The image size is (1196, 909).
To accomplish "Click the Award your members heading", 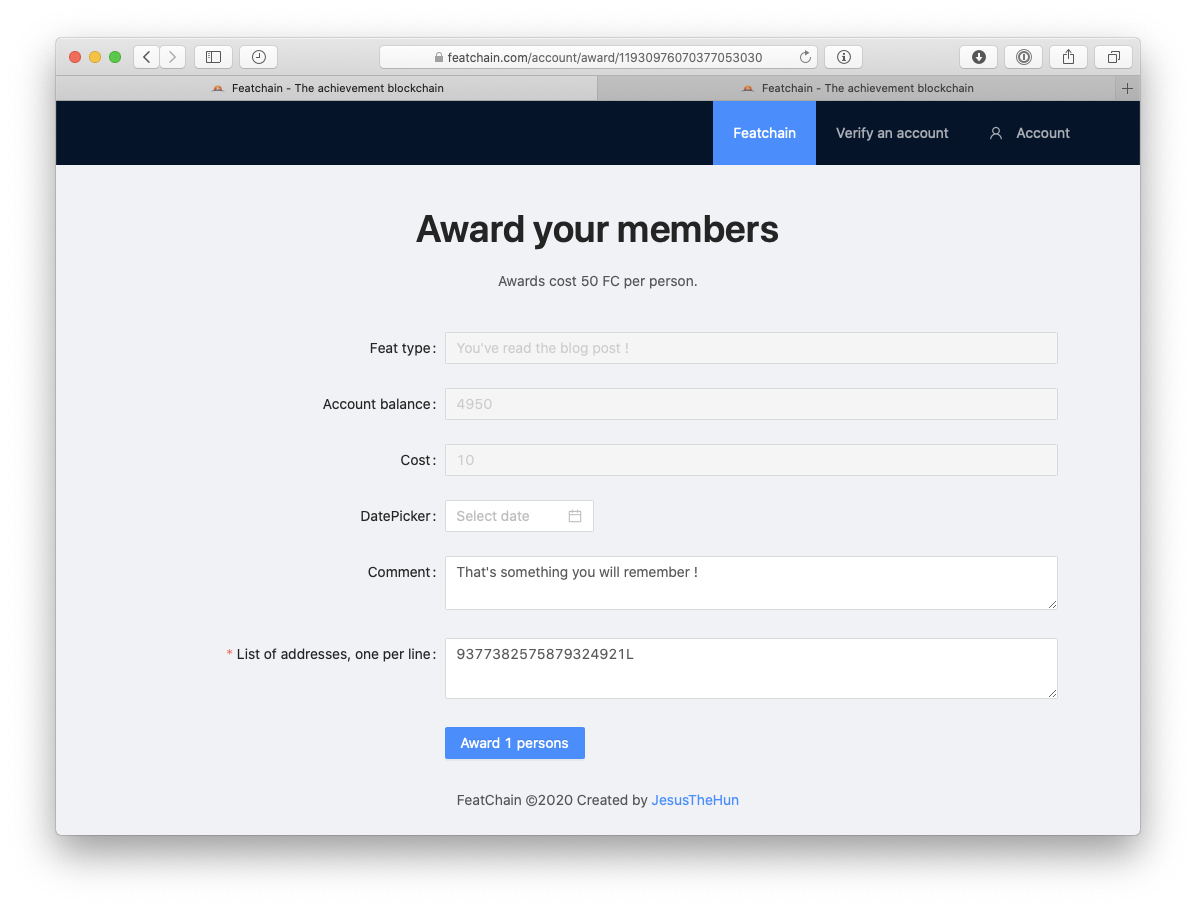I will [x=597, y=229].
